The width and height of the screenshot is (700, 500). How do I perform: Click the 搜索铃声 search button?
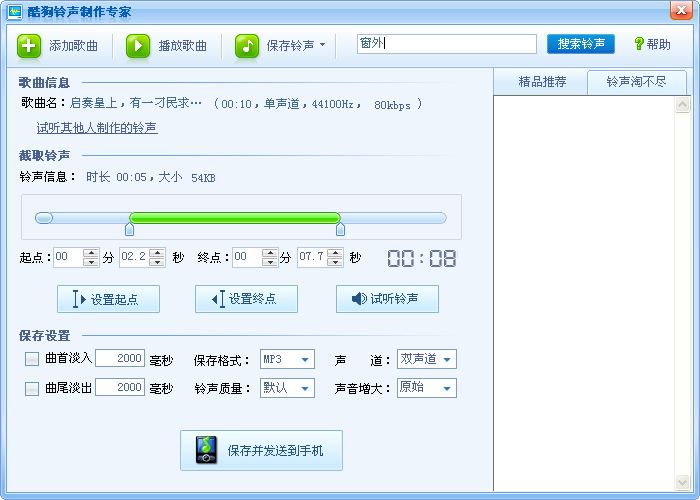pyautogui.click(x=581, y=44)
